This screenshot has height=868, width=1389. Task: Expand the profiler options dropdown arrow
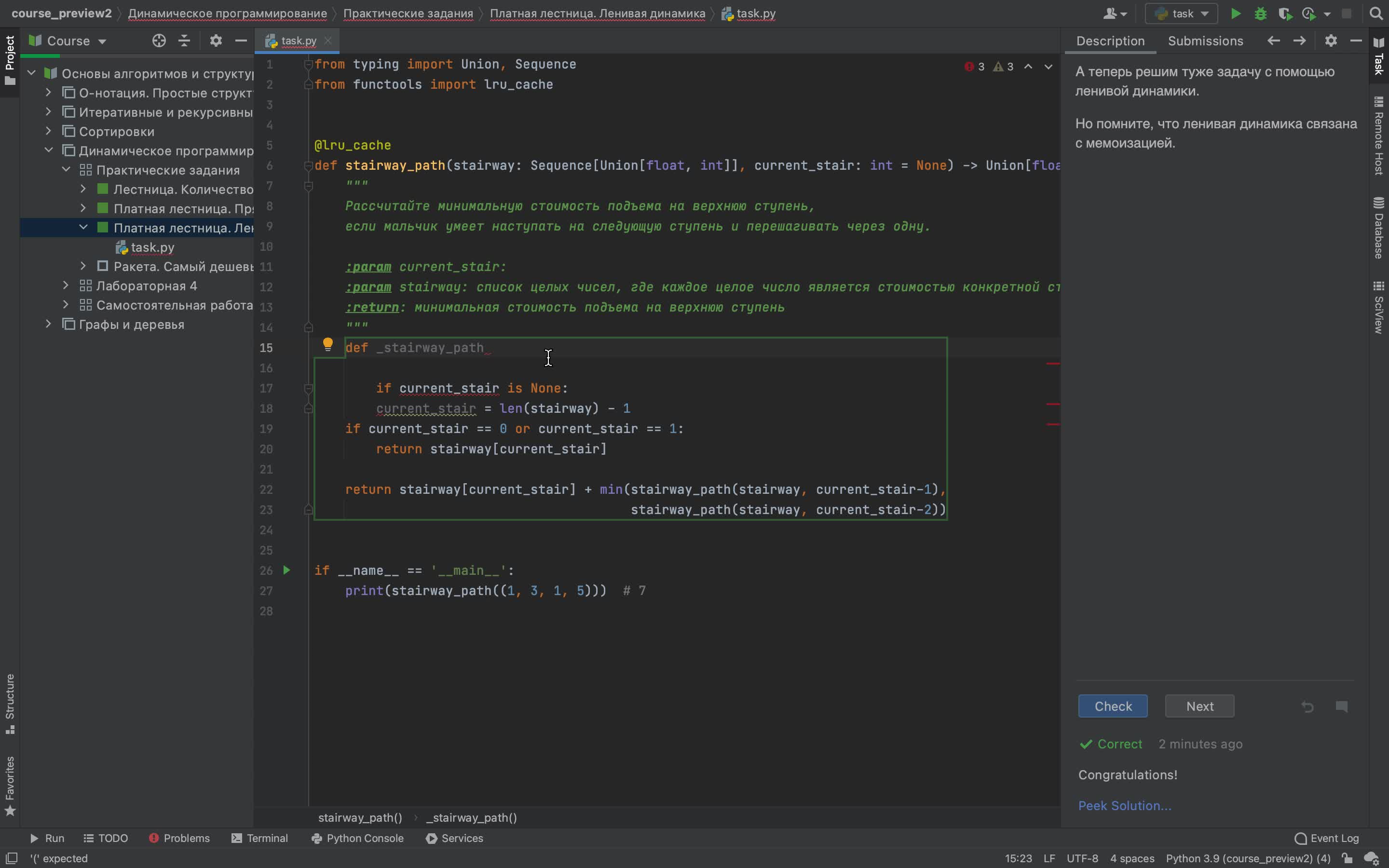1327,14
